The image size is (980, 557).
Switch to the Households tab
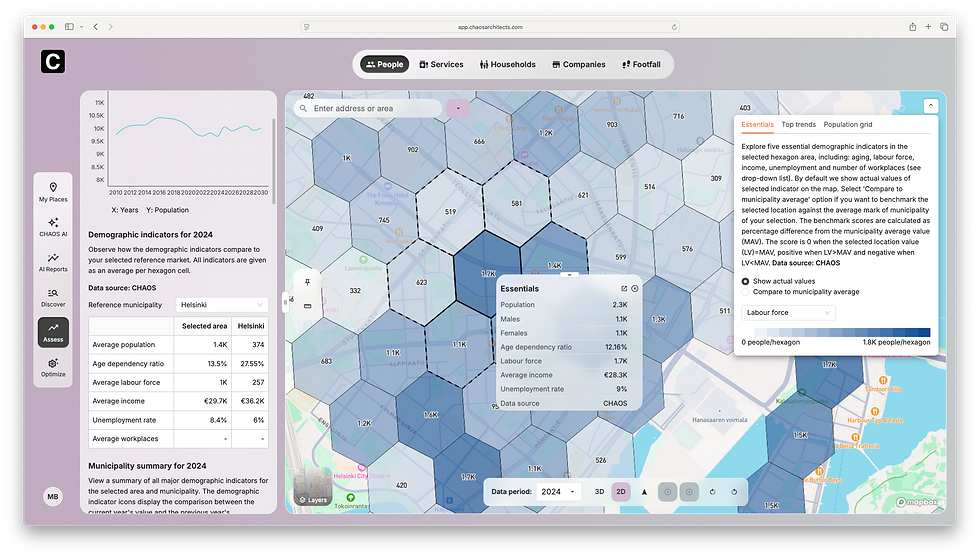click(x=508, y=64)
